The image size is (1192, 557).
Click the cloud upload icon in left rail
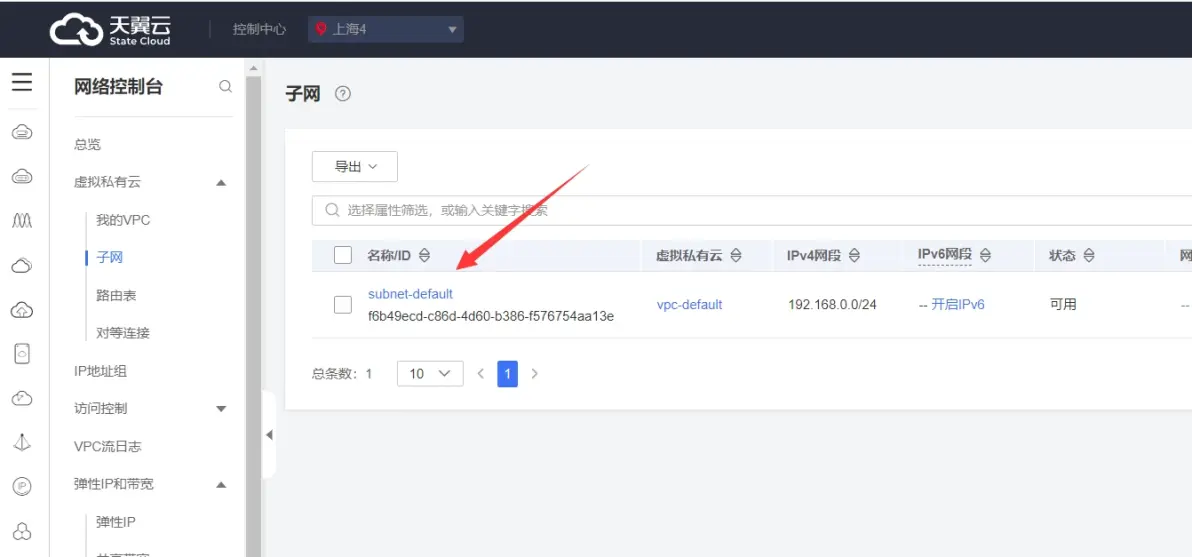22,309
